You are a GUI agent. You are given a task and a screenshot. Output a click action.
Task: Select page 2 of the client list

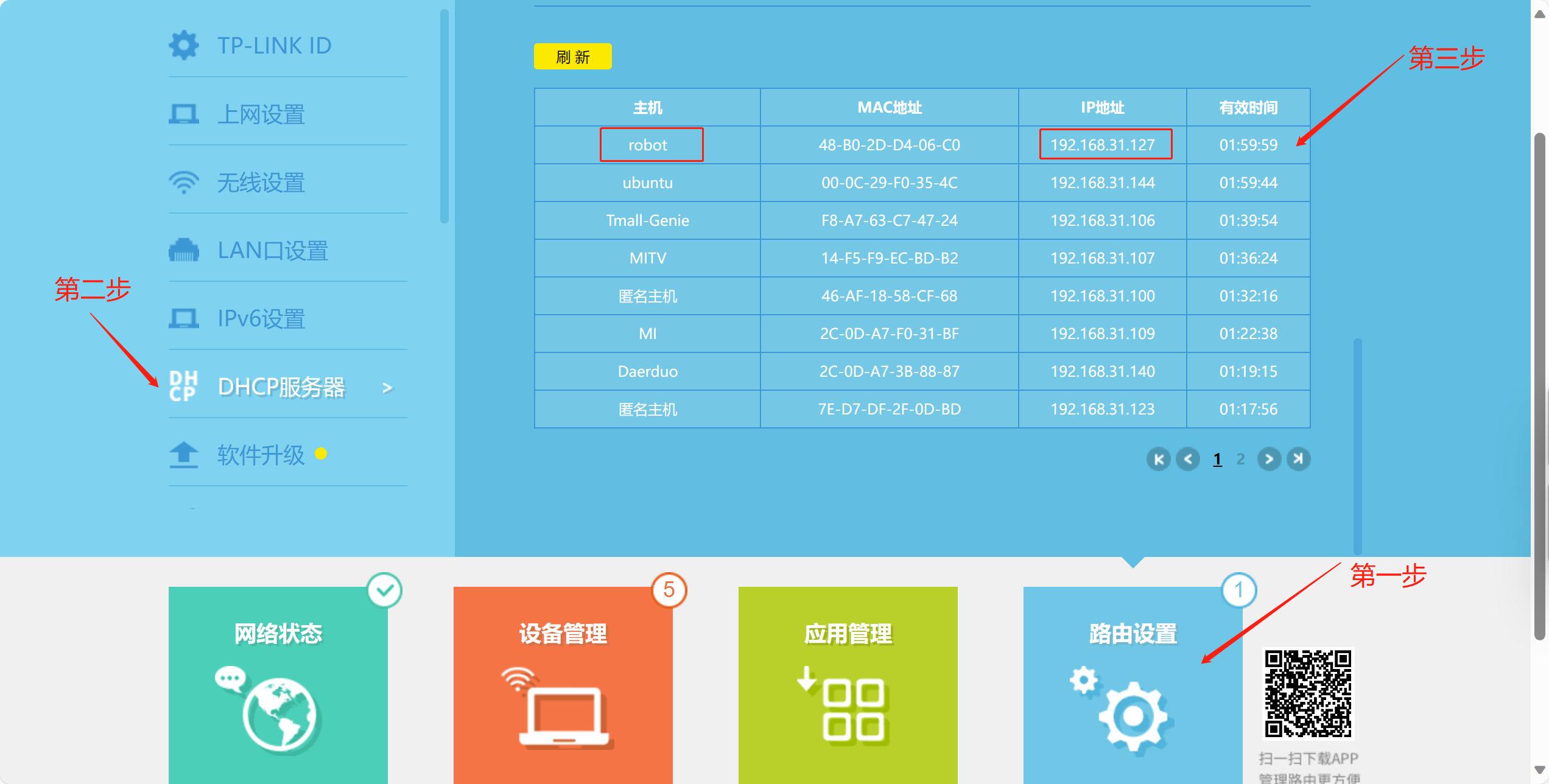click(1240, 459)
